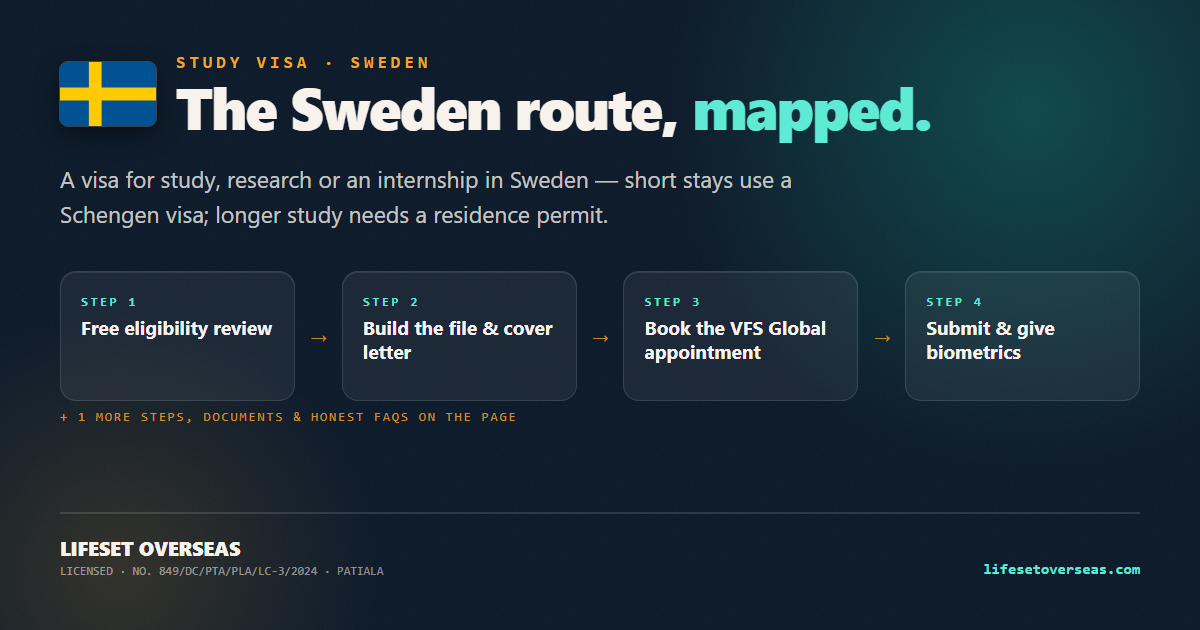This screenshot has width=1200, height=630.
Task: Select the license number text line
Action: pyautogui.click(x=222, y=572)
